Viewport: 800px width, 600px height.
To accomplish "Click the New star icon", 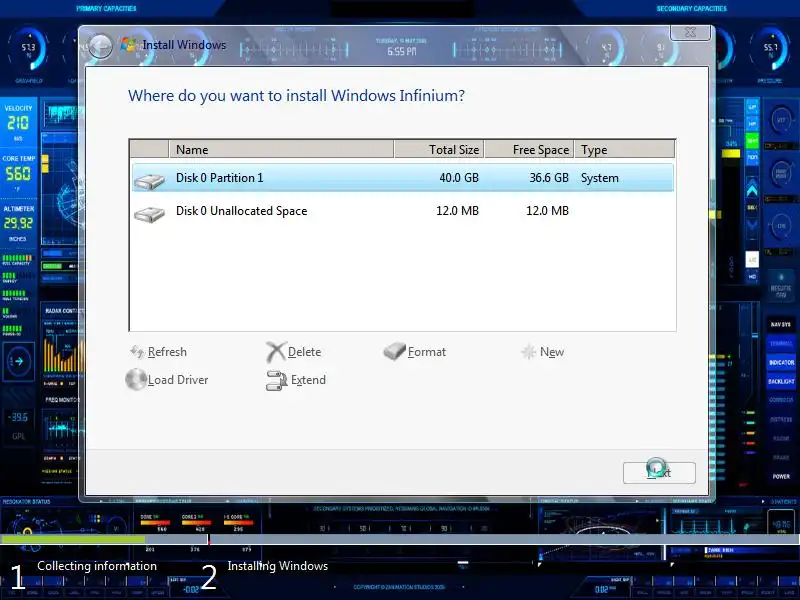I will point(529,352).
